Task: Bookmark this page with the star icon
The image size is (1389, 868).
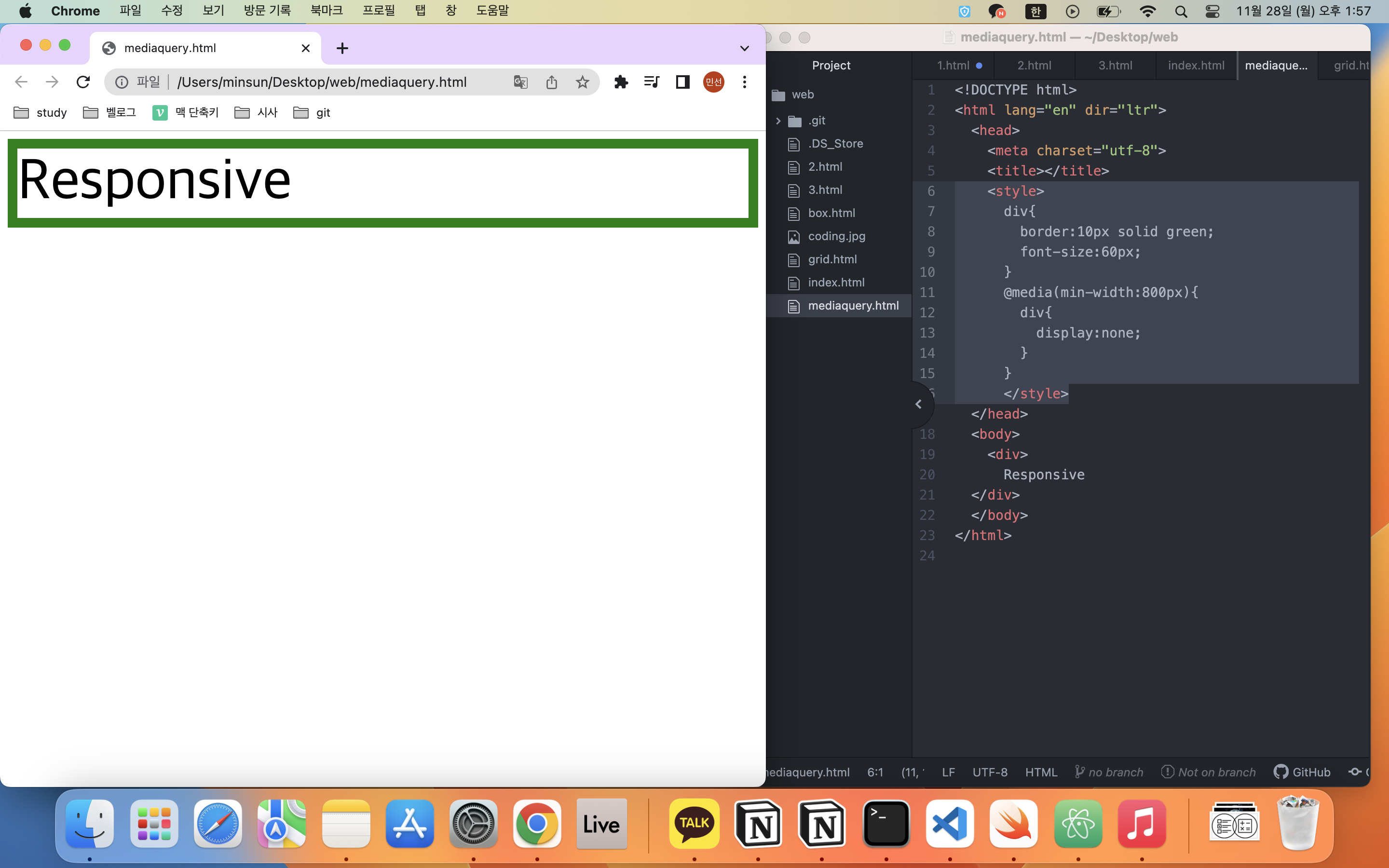Action: (583, 82)
